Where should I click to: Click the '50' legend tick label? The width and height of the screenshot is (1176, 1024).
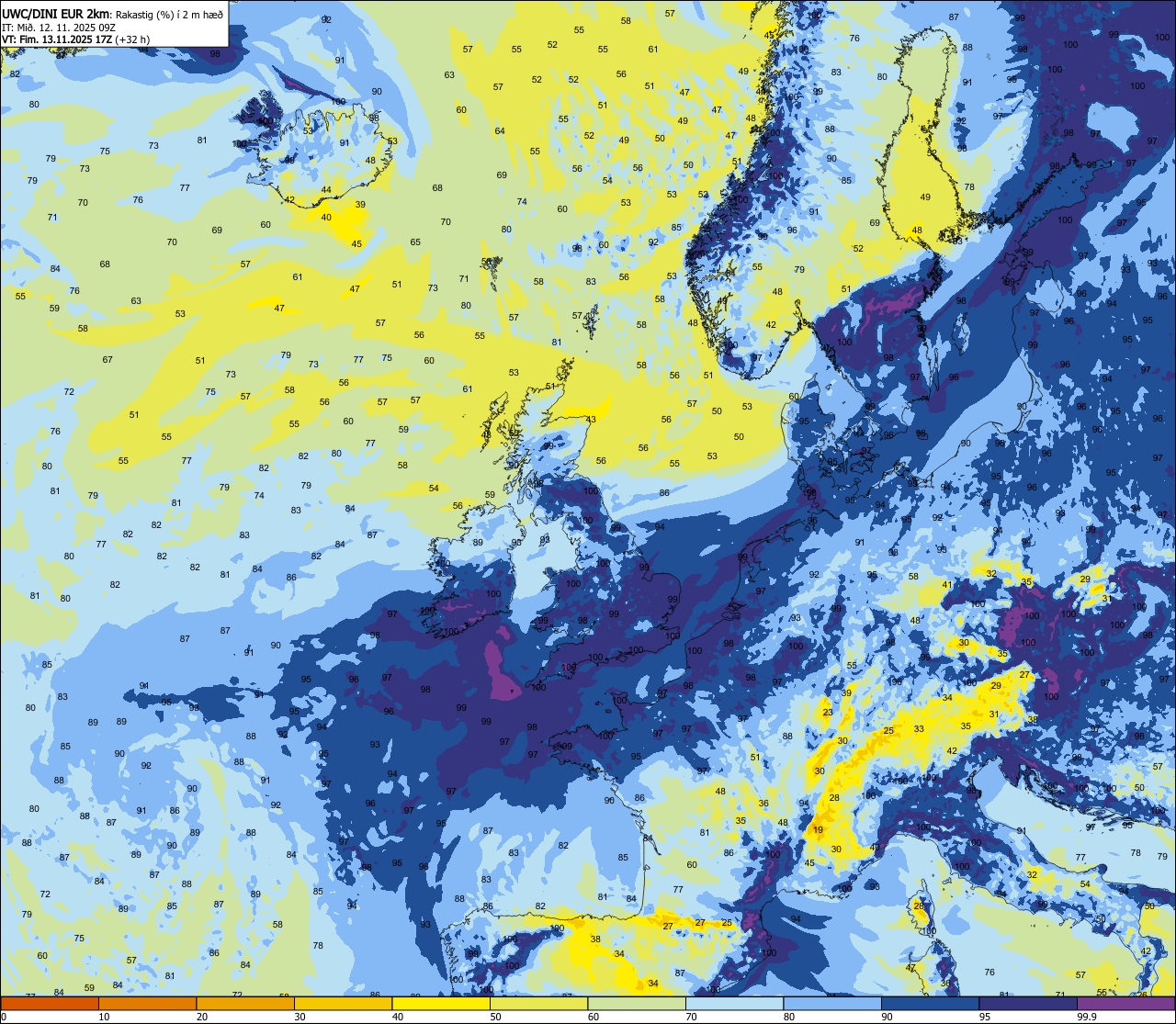(x=495, y=1017)
